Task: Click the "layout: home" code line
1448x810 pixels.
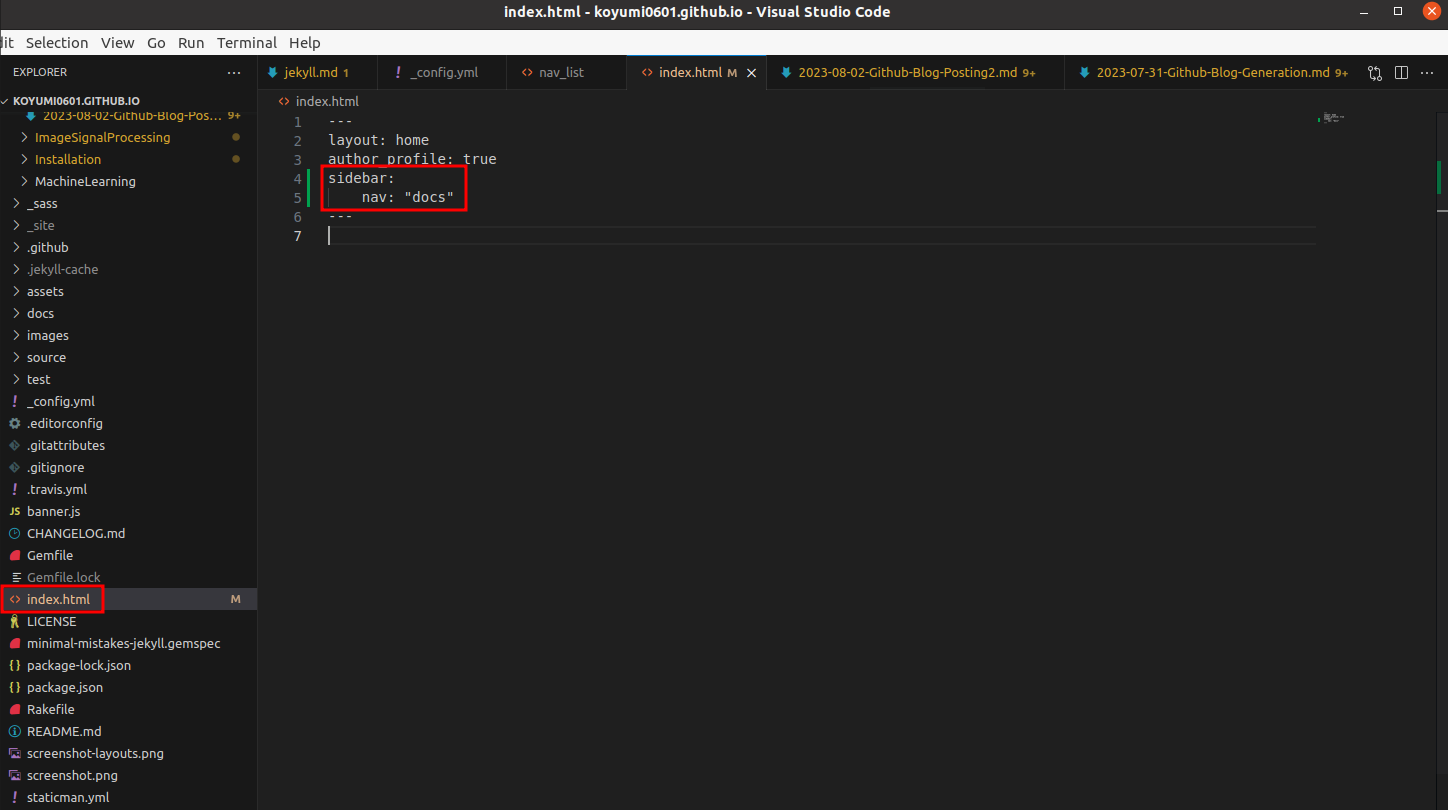Action: 379,140
